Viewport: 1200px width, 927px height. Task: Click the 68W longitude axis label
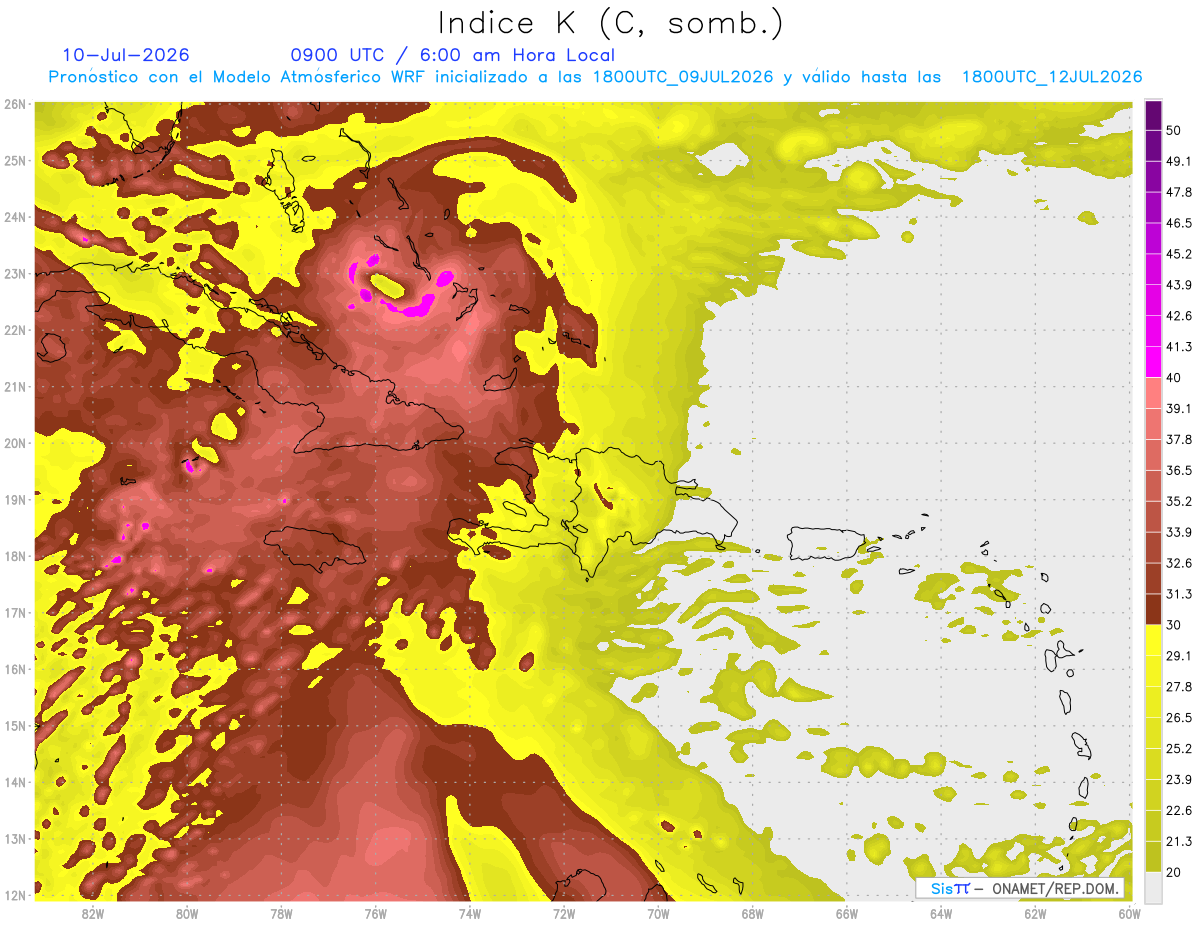752,913
